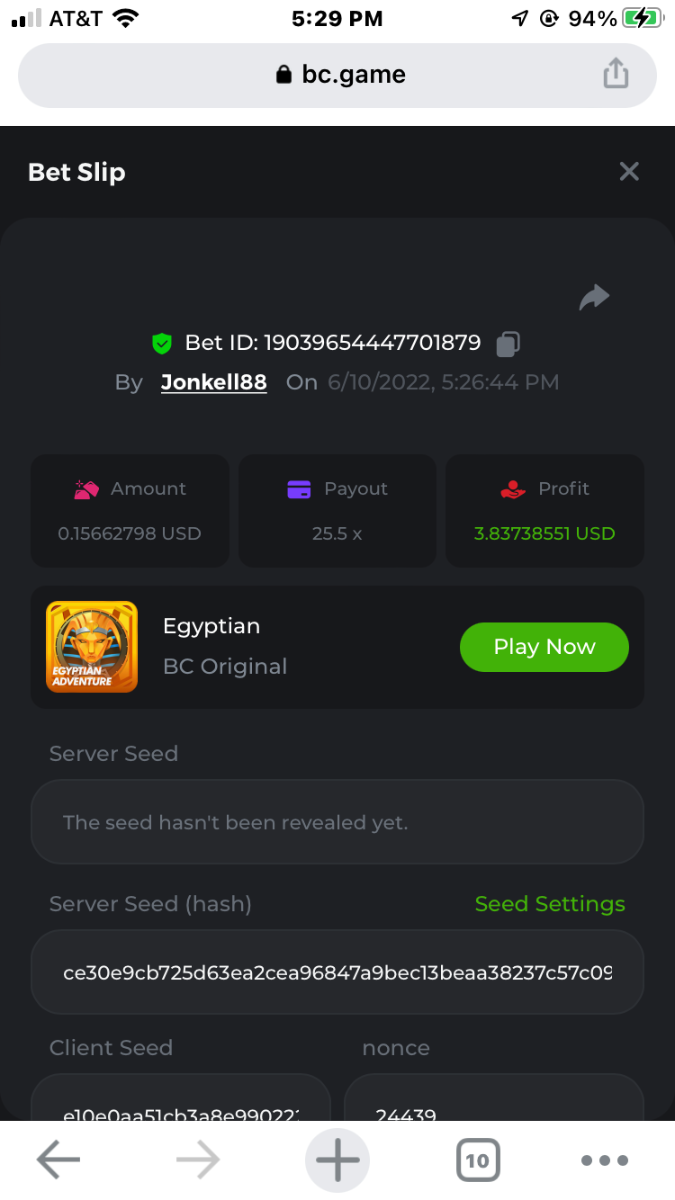Tap the Profit amount card
The width and height of the screenshot is (675, 1200).
click(x=544, y=511)
